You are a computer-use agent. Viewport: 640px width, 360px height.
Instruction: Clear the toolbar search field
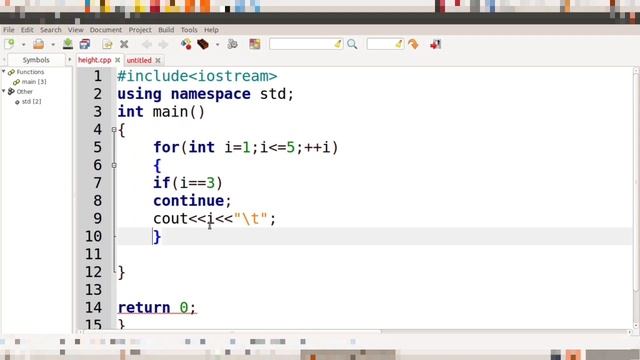338,44
